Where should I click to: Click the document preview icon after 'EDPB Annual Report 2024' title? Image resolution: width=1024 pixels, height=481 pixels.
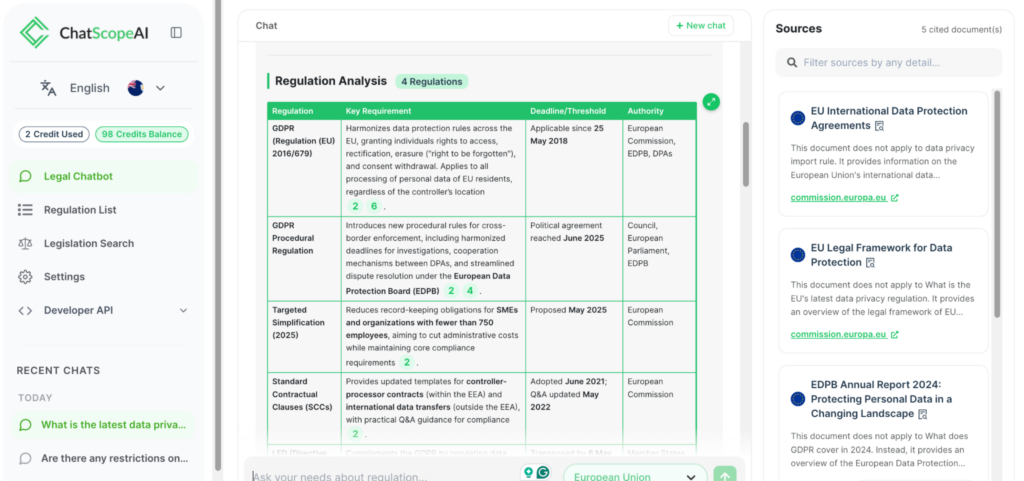pos(923,414)
